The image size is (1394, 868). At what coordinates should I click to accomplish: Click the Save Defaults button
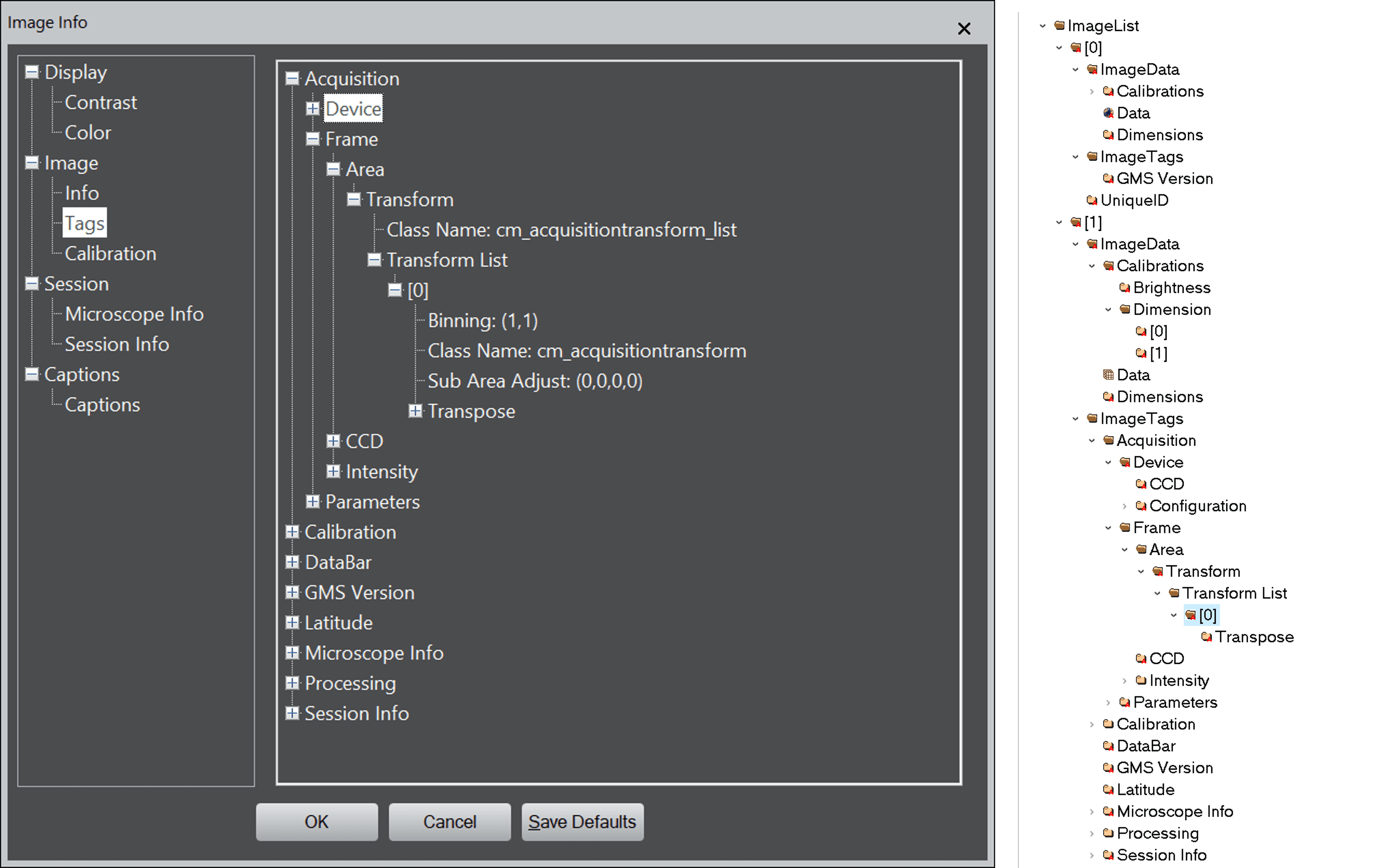pyautogui.click(x=583, y=822)
